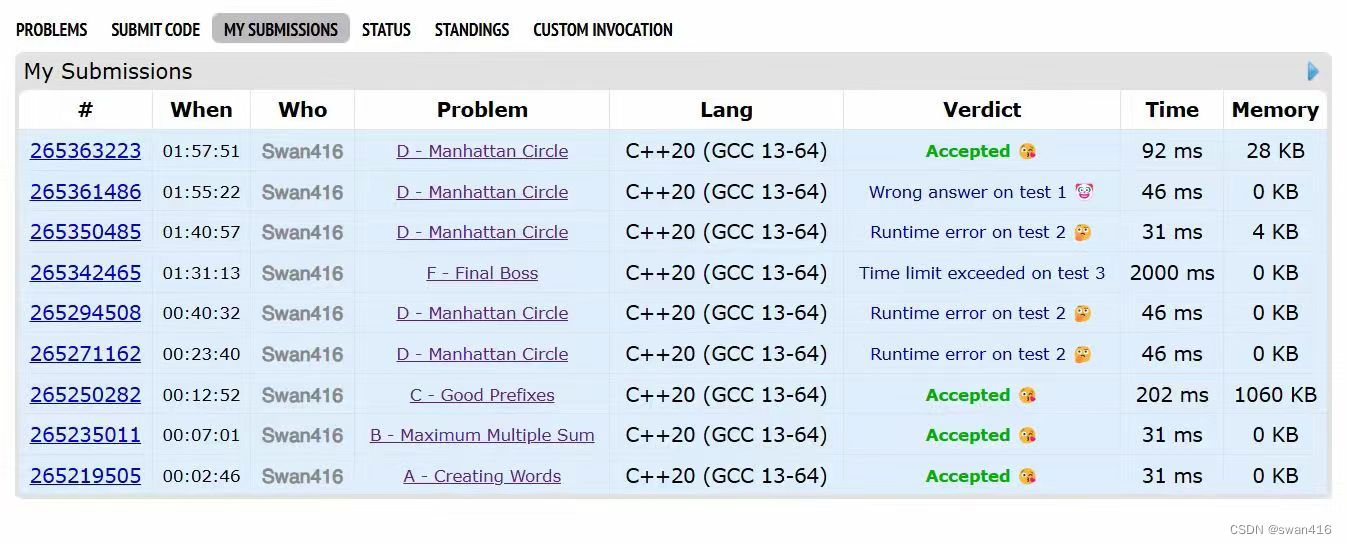1347x544 pixels.
Task: Click the blue arrow icon beside My Submissions
Action: point(1313,72)
